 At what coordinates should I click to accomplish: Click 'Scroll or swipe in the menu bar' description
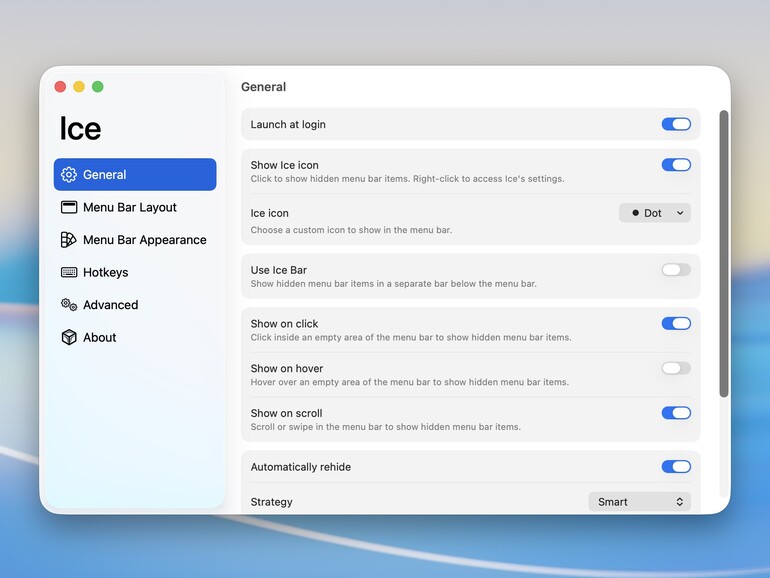pos(385,427)
